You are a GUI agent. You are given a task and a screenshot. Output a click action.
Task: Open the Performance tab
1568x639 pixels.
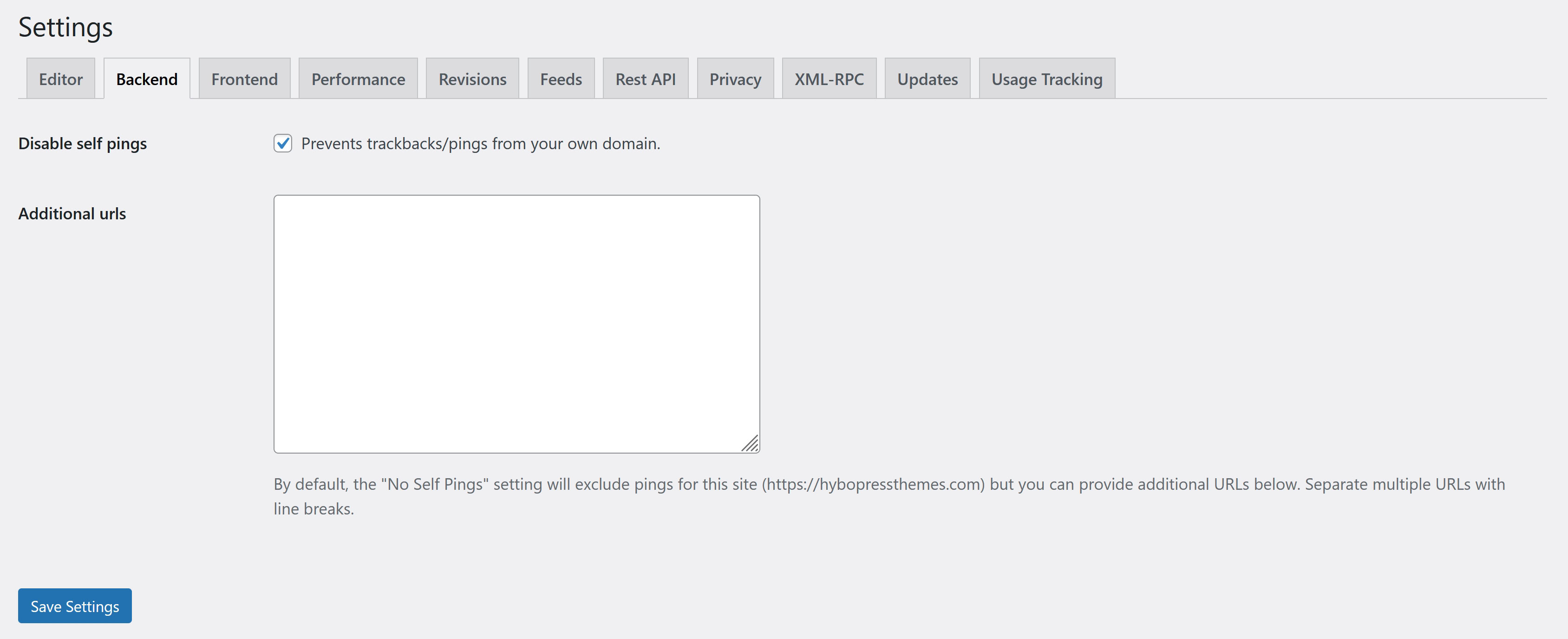click(x=358, y=79)
